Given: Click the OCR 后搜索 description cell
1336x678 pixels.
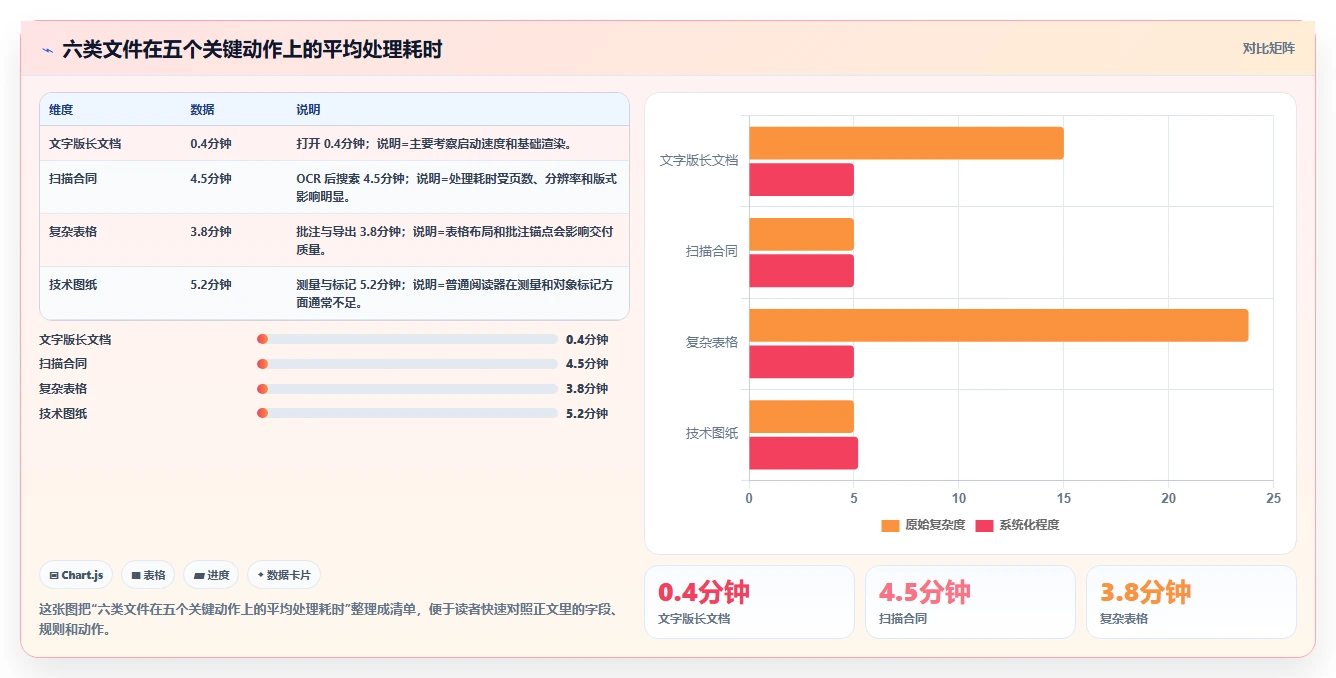Looking at the screenshot, I should (457, 187).
